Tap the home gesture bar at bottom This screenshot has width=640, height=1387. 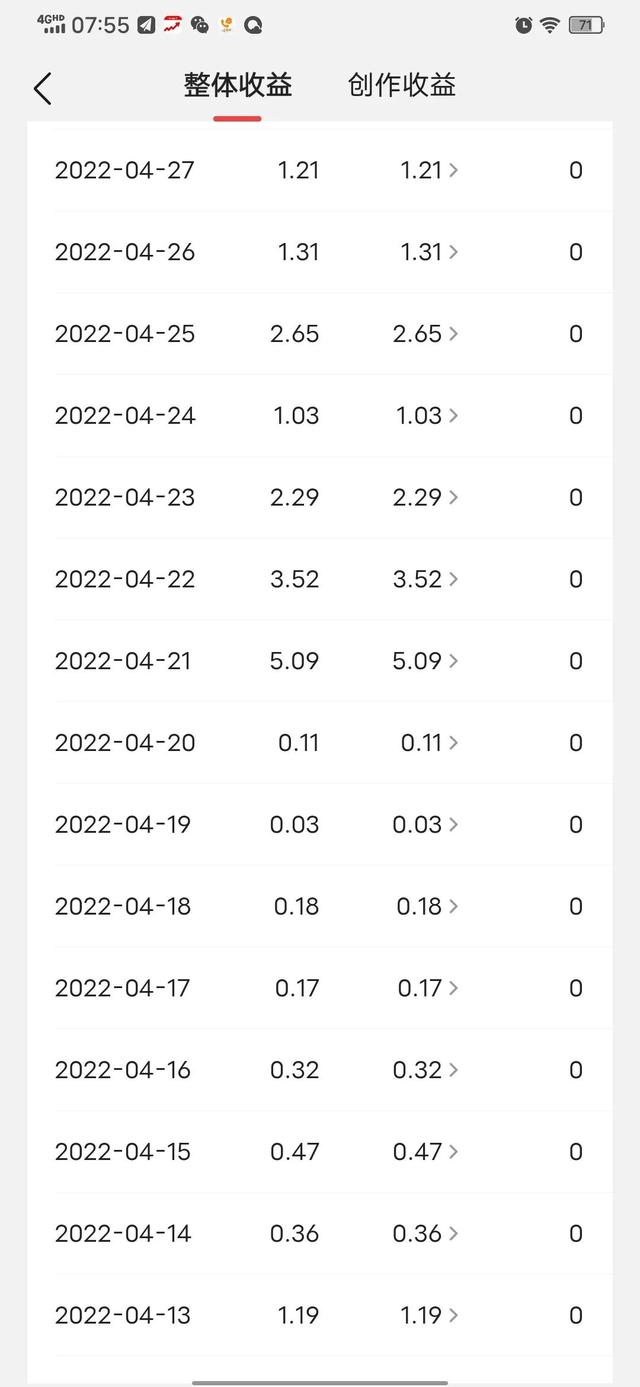(x=320, y=1382)
